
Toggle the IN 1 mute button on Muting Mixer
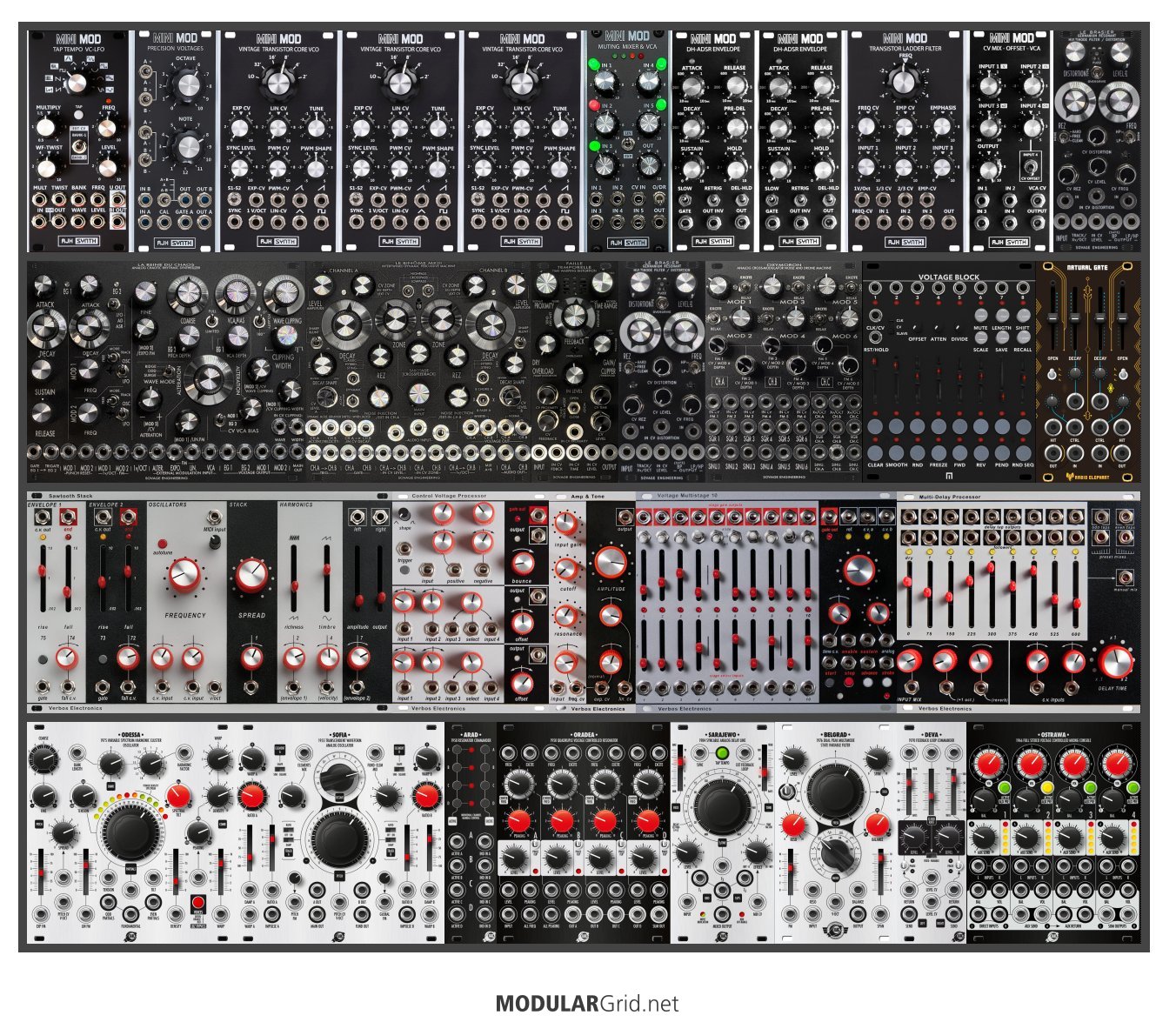595,65
